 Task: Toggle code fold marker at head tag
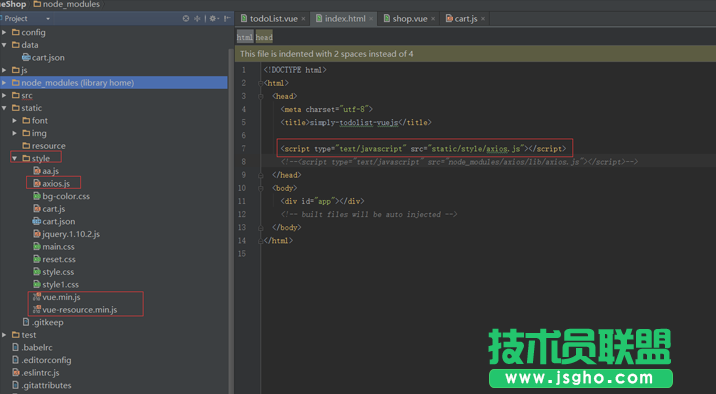261,96
